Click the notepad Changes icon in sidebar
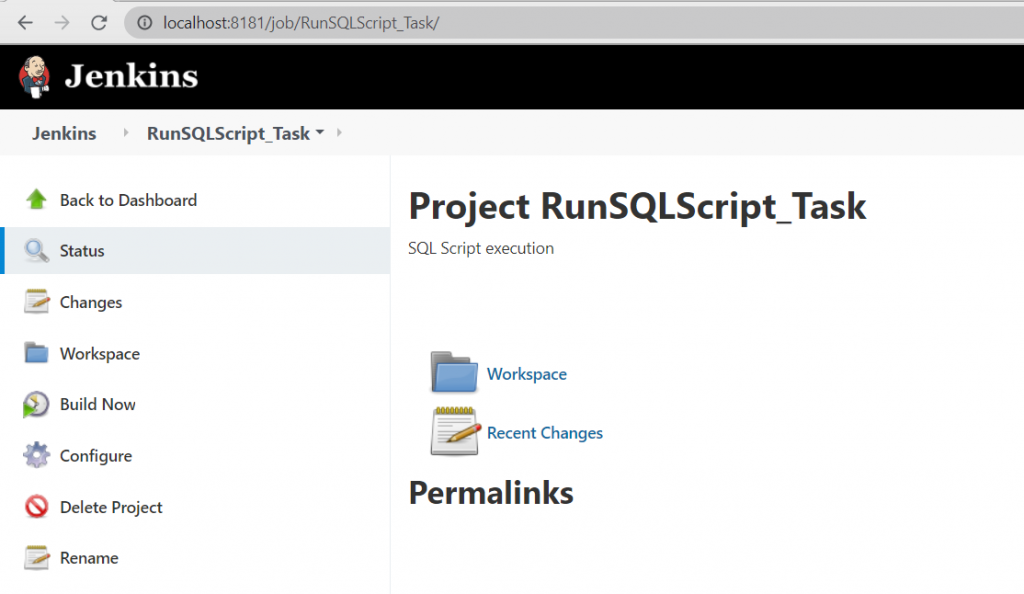The height and width of the screenshot is (594, 1024). pyautogui.click(x=37, y=302)
